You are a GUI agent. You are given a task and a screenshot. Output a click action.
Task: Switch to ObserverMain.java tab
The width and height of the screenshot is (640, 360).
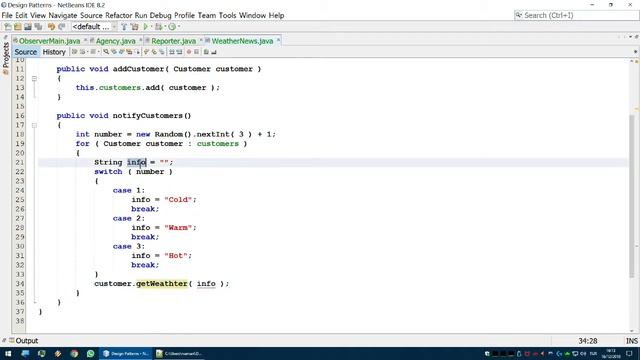(x=49, y=41)
